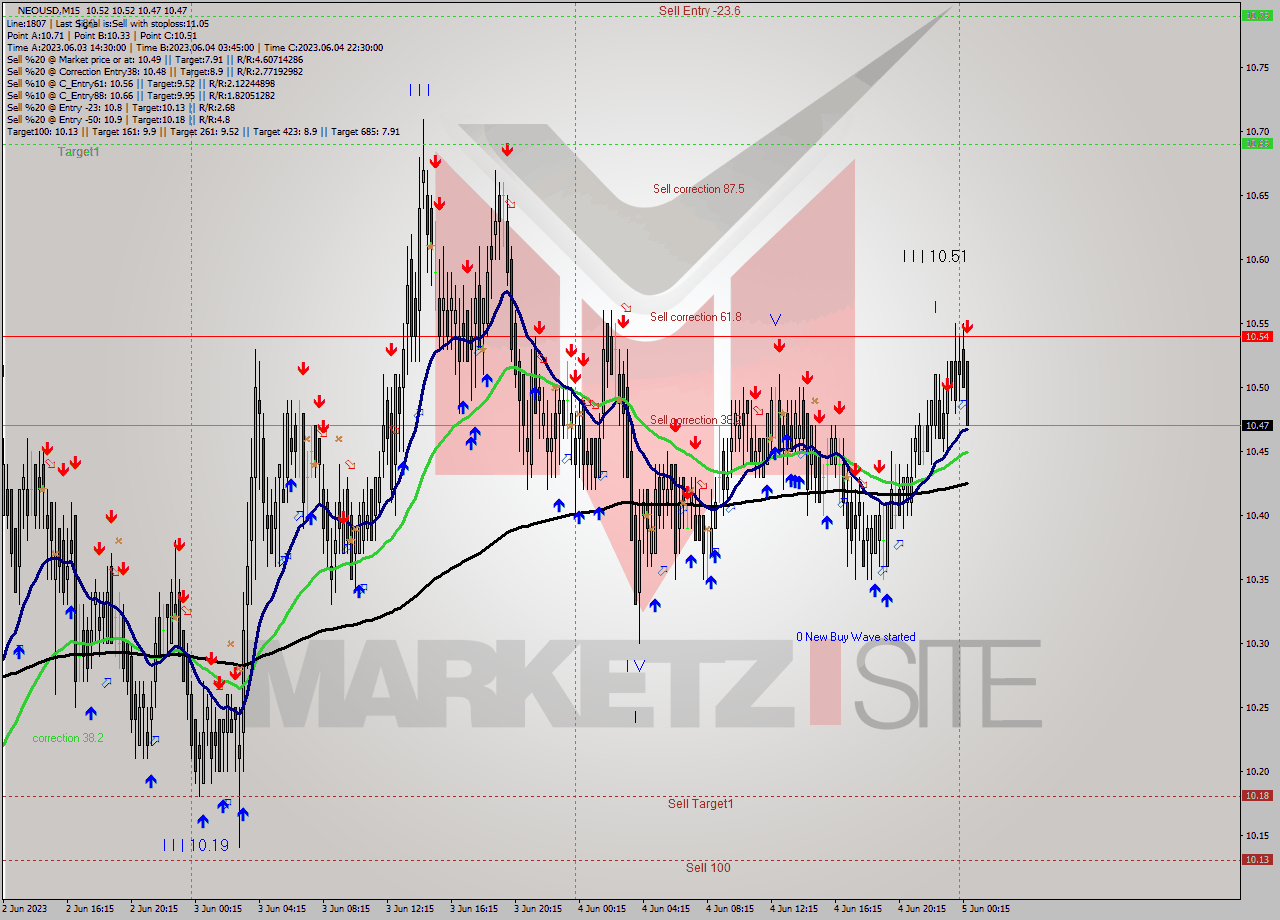The image size is (1280, 920).
Task: Select the 'Sell correction 61.8' label
Action: pyautogui.click(x=695, y=317)
